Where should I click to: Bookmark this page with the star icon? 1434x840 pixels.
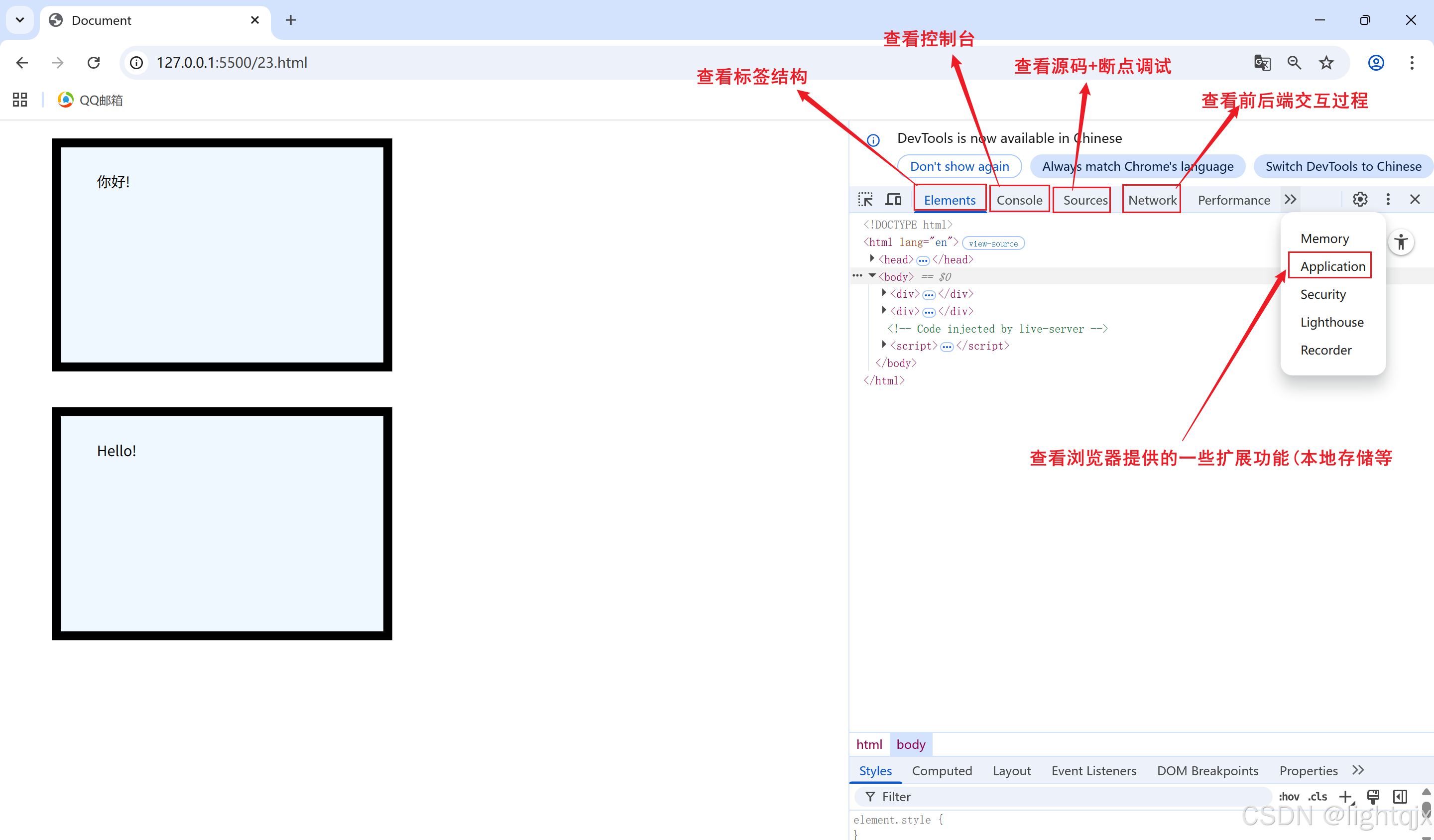coord(1326,63)
